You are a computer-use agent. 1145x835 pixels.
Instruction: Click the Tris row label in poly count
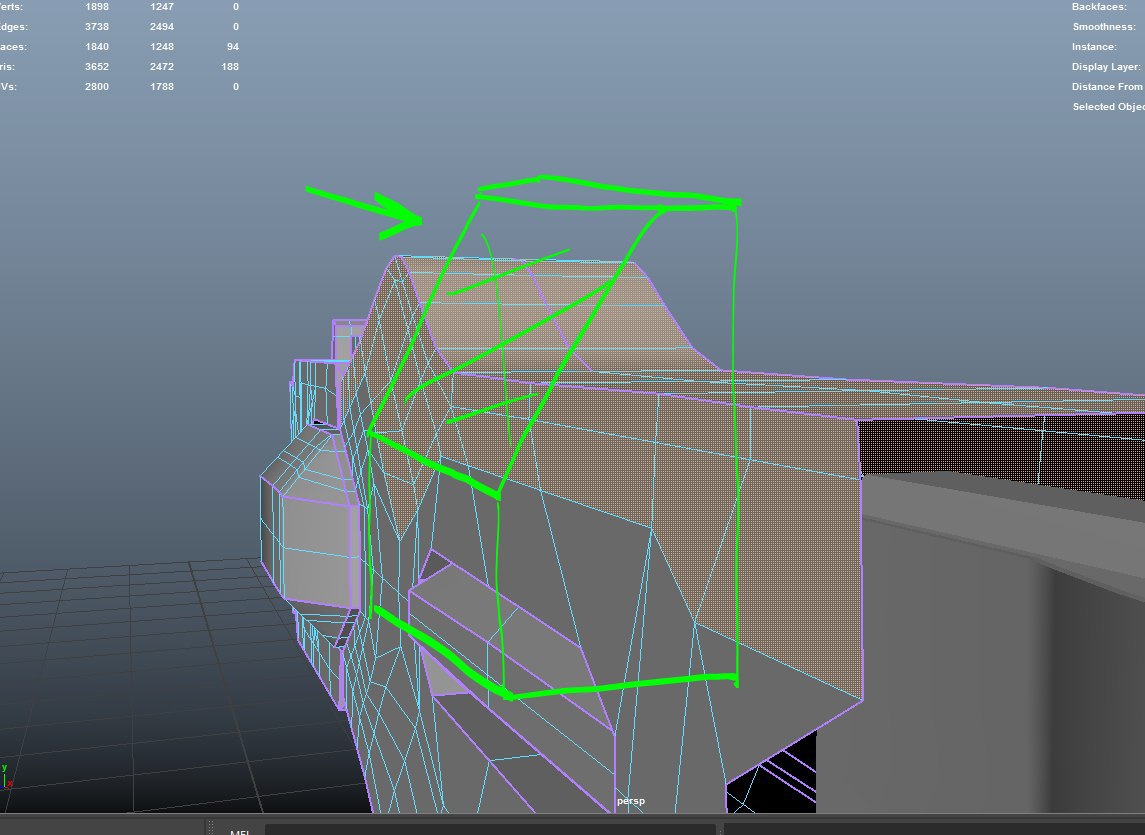tap(7, 66)
